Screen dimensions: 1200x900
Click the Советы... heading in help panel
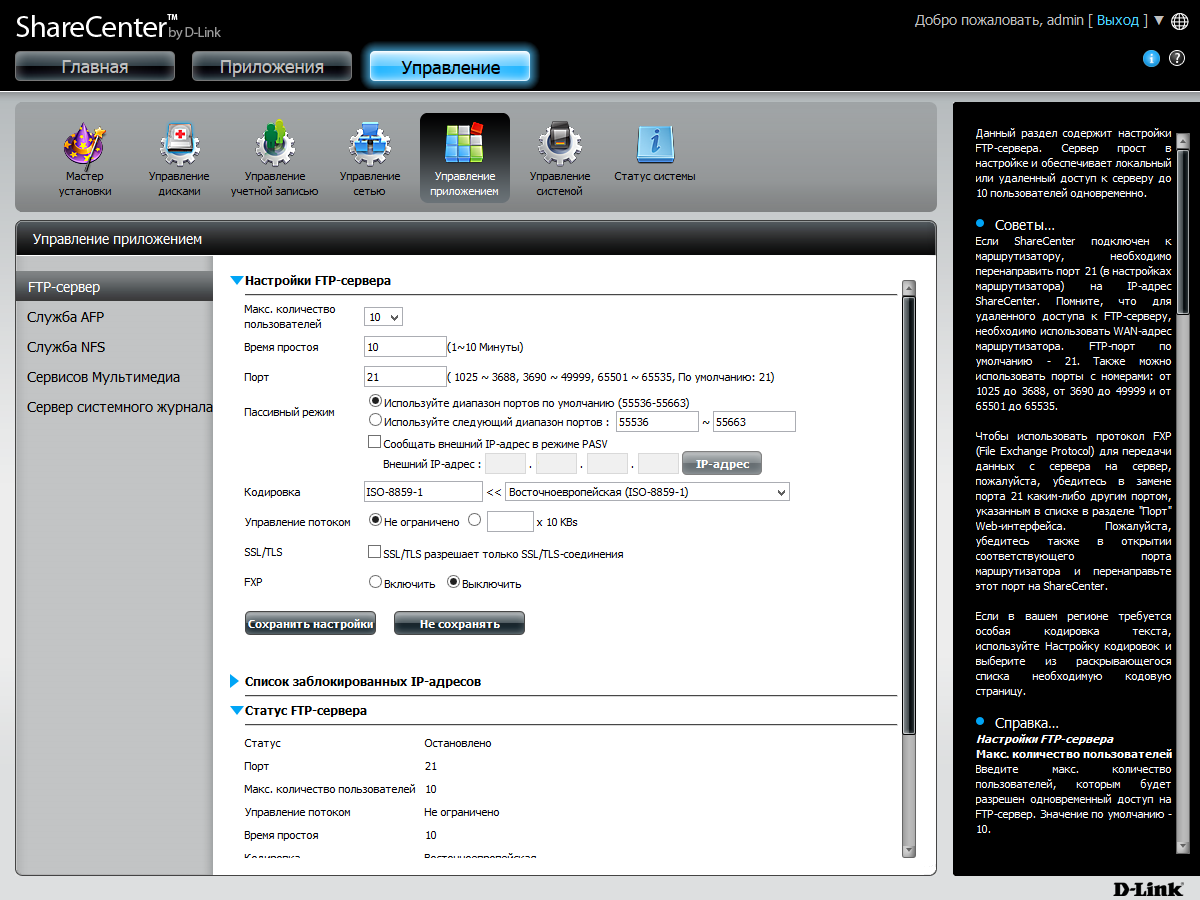pyautogui.click(x=1025, y=225)
